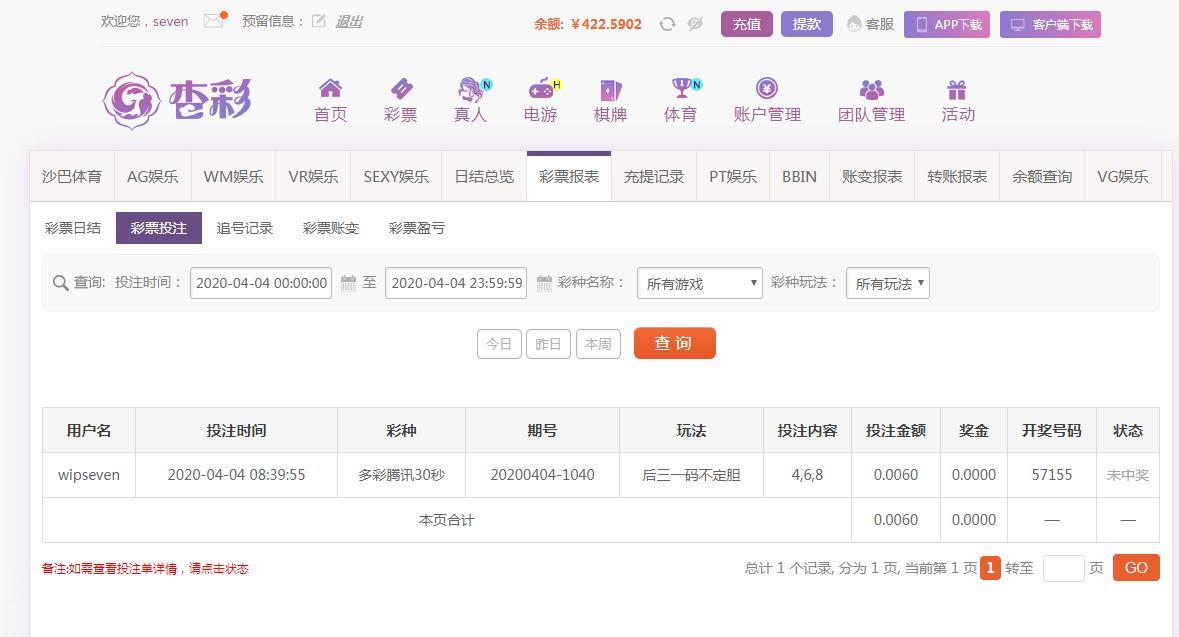
Task: Switch to AG娱乐 tab
Action: coord(153,177)
